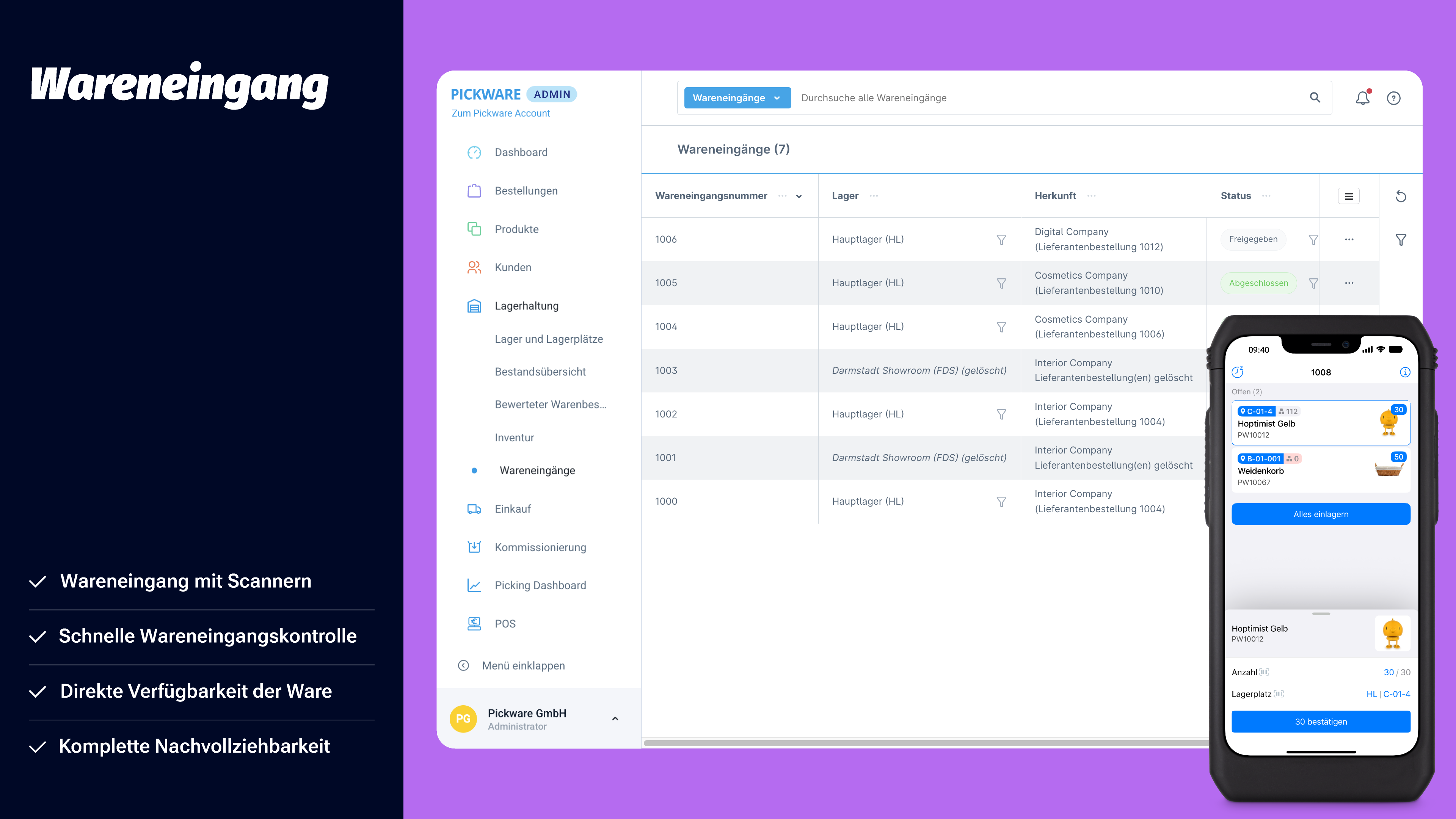1456x819 pixels.
Task: Open Bewerteter Warenbestand submenu item
Action: [x=551, y=405]
